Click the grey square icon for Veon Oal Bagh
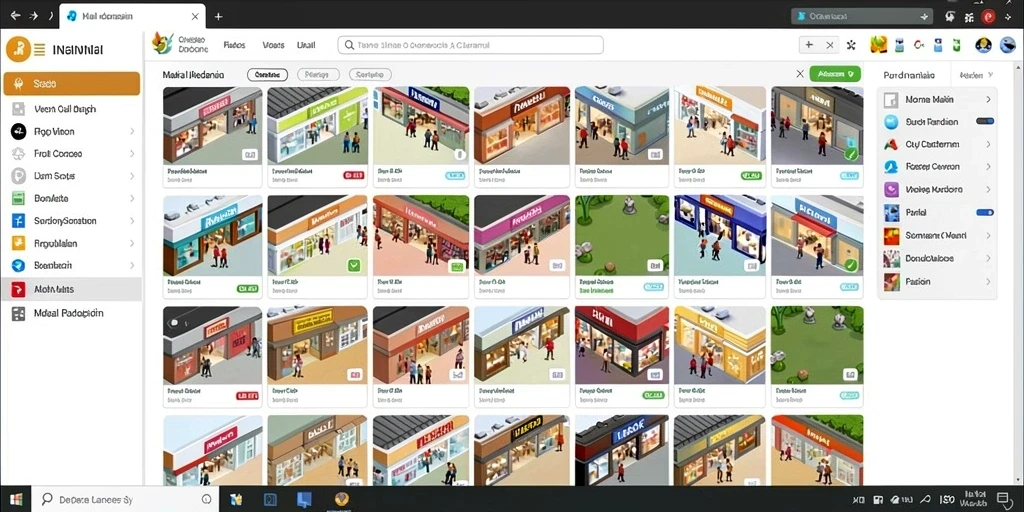Image resolution: width=1024 pixels, height=512 pixels. (x=18, y=109)
